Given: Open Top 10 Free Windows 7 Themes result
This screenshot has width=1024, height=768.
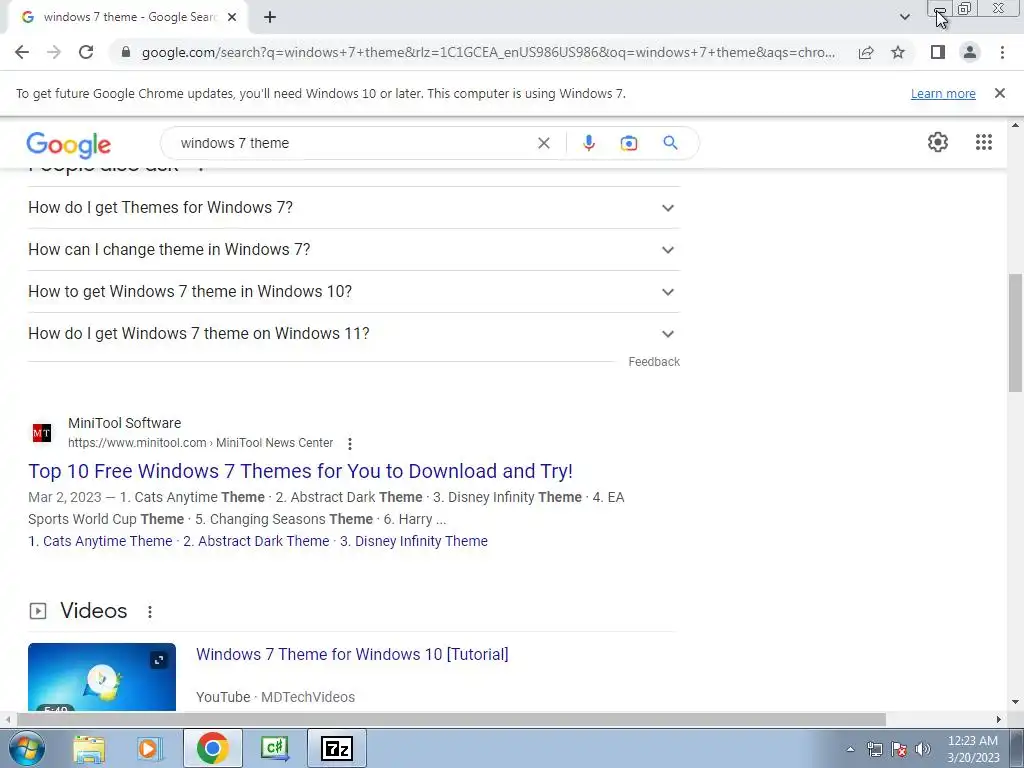Looking at the screenshot, I should click(300, 471).
